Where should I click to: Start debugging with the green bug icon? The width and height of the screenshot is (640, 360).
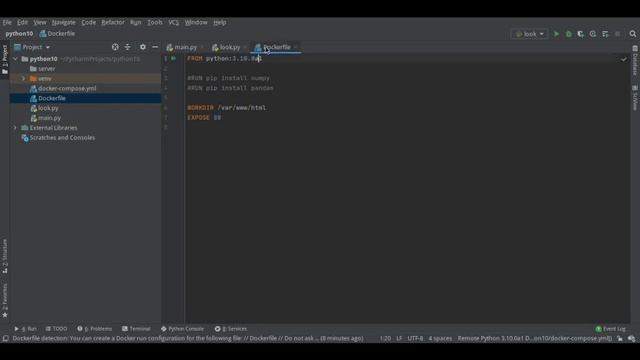[x=569, y=34]
